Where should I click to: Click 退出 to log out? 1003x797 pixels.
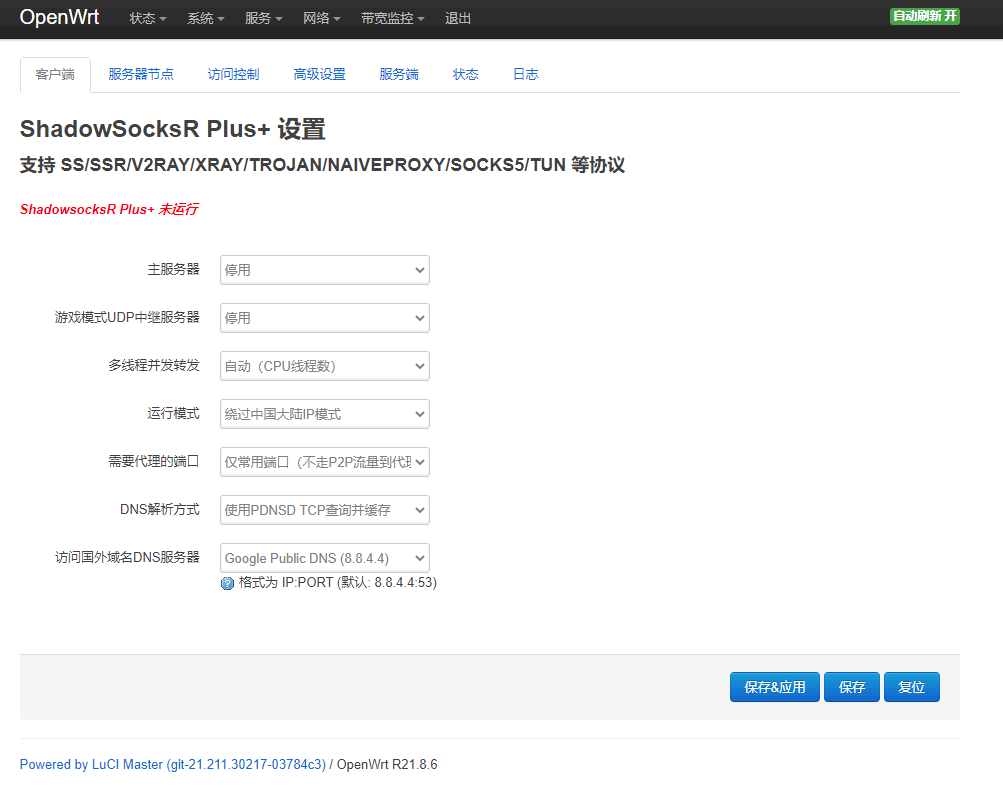458,19
